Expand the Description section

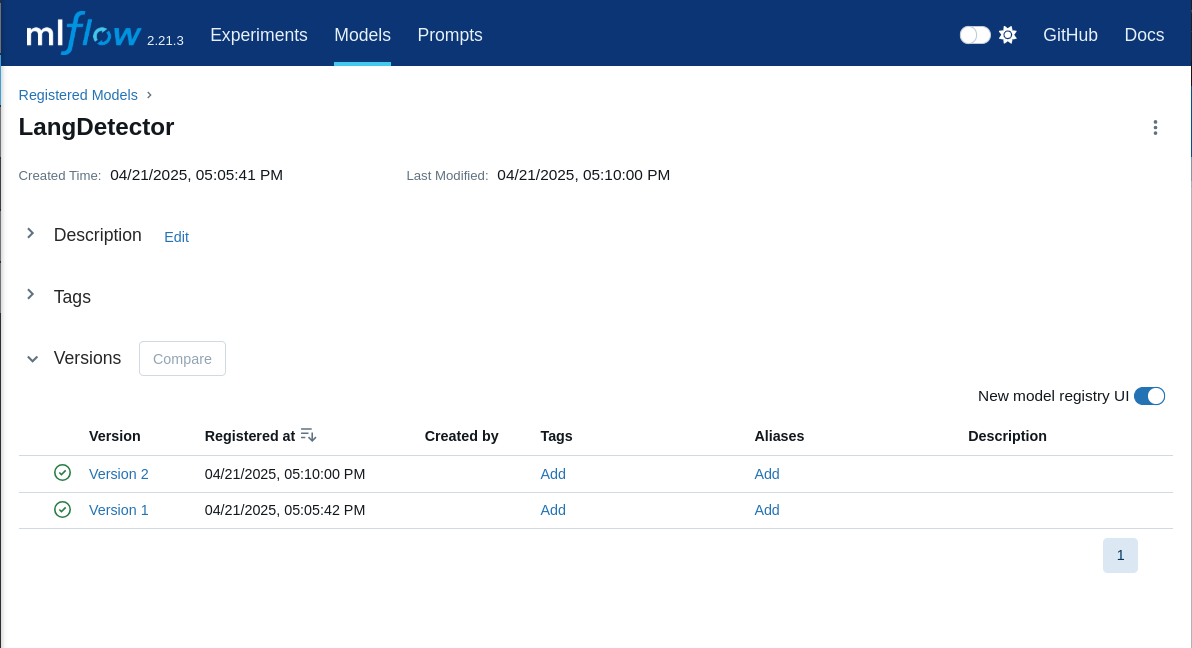tap(31, 234)
